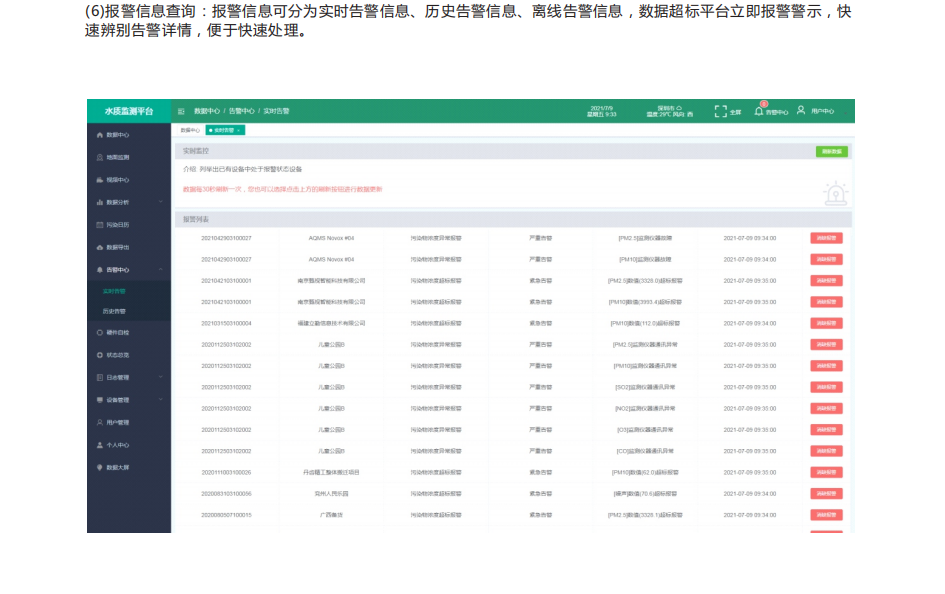The height and width of the screenshot is (594, 945).
Task: Click the 实时监控 panel header
Action: click(x=513, y=151)
